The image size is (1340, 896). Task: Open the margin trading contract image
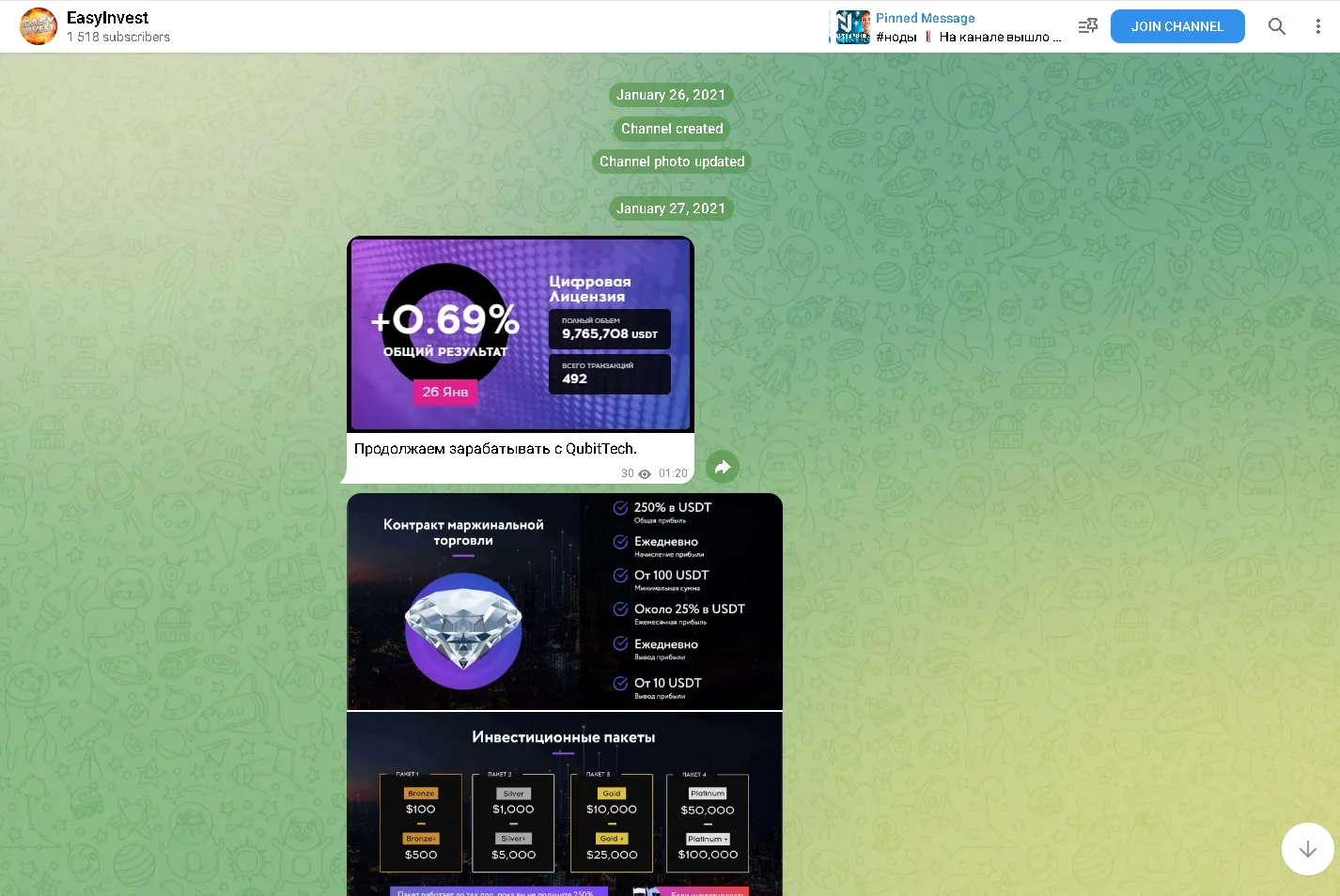(565, 601)
